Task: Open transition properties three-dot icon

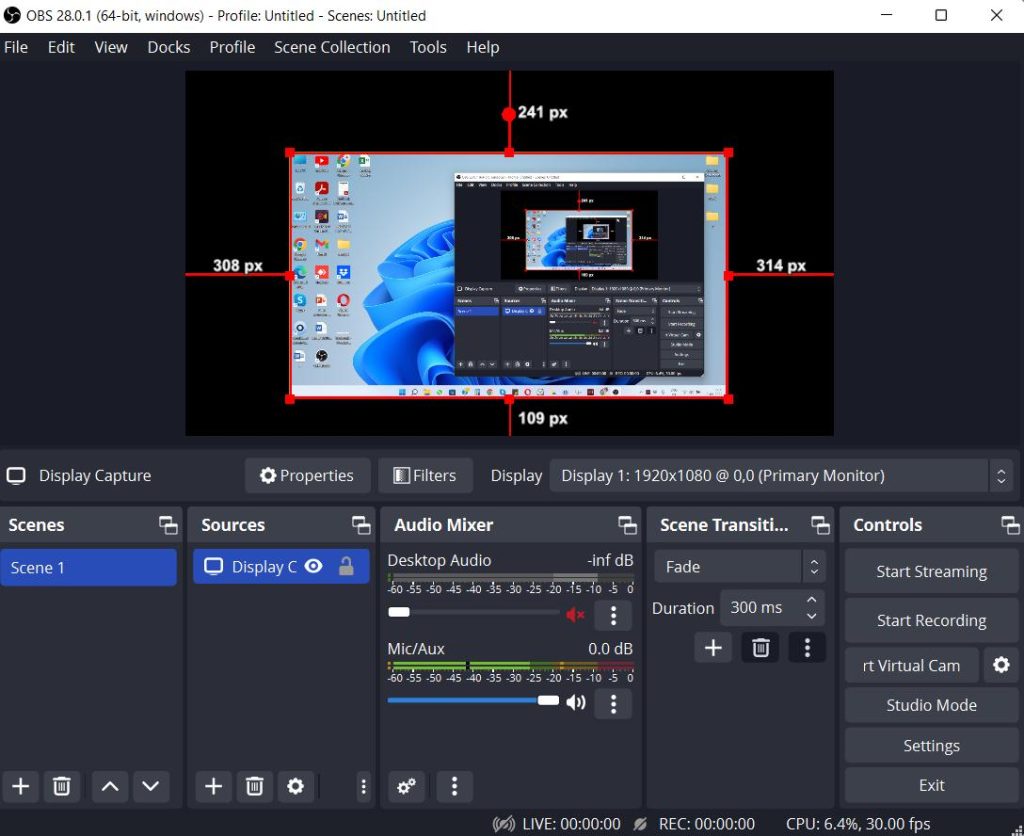Action: click(807, 648)
